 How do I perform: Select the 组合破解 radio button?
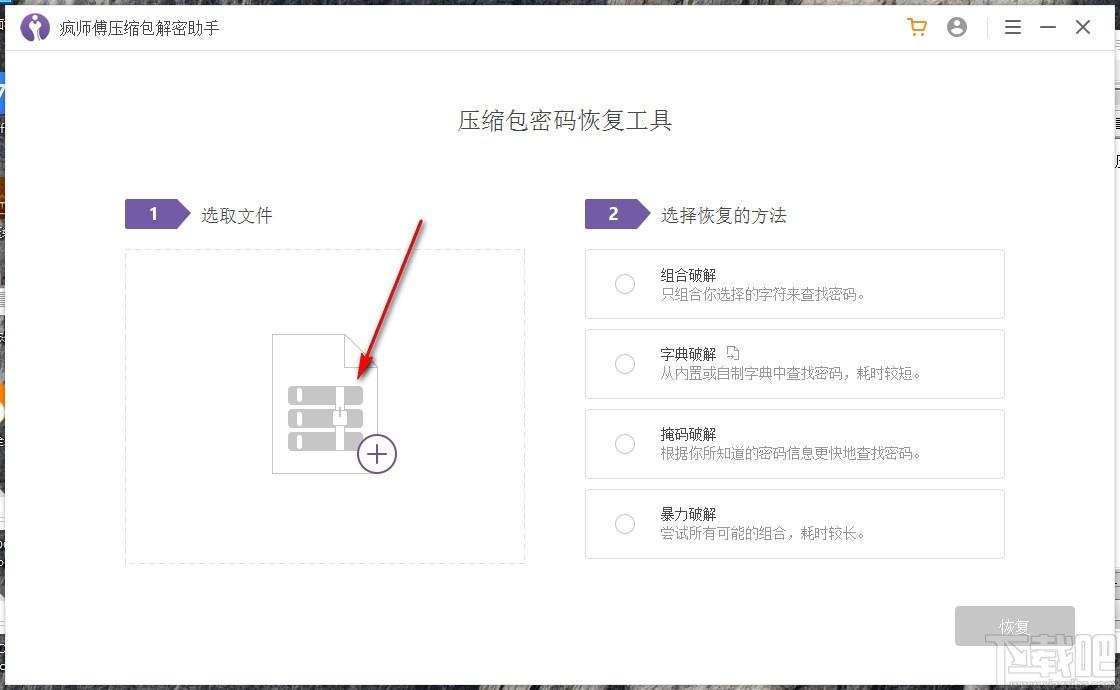coord(625,284)
